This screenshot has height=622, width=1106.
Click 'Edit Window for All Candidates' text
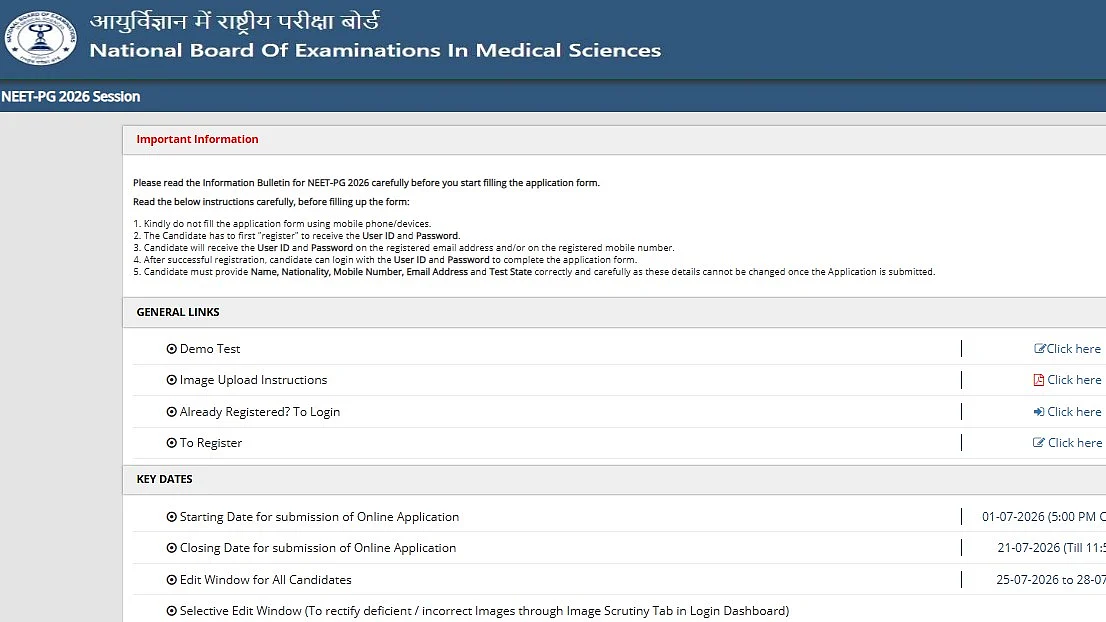266,580
